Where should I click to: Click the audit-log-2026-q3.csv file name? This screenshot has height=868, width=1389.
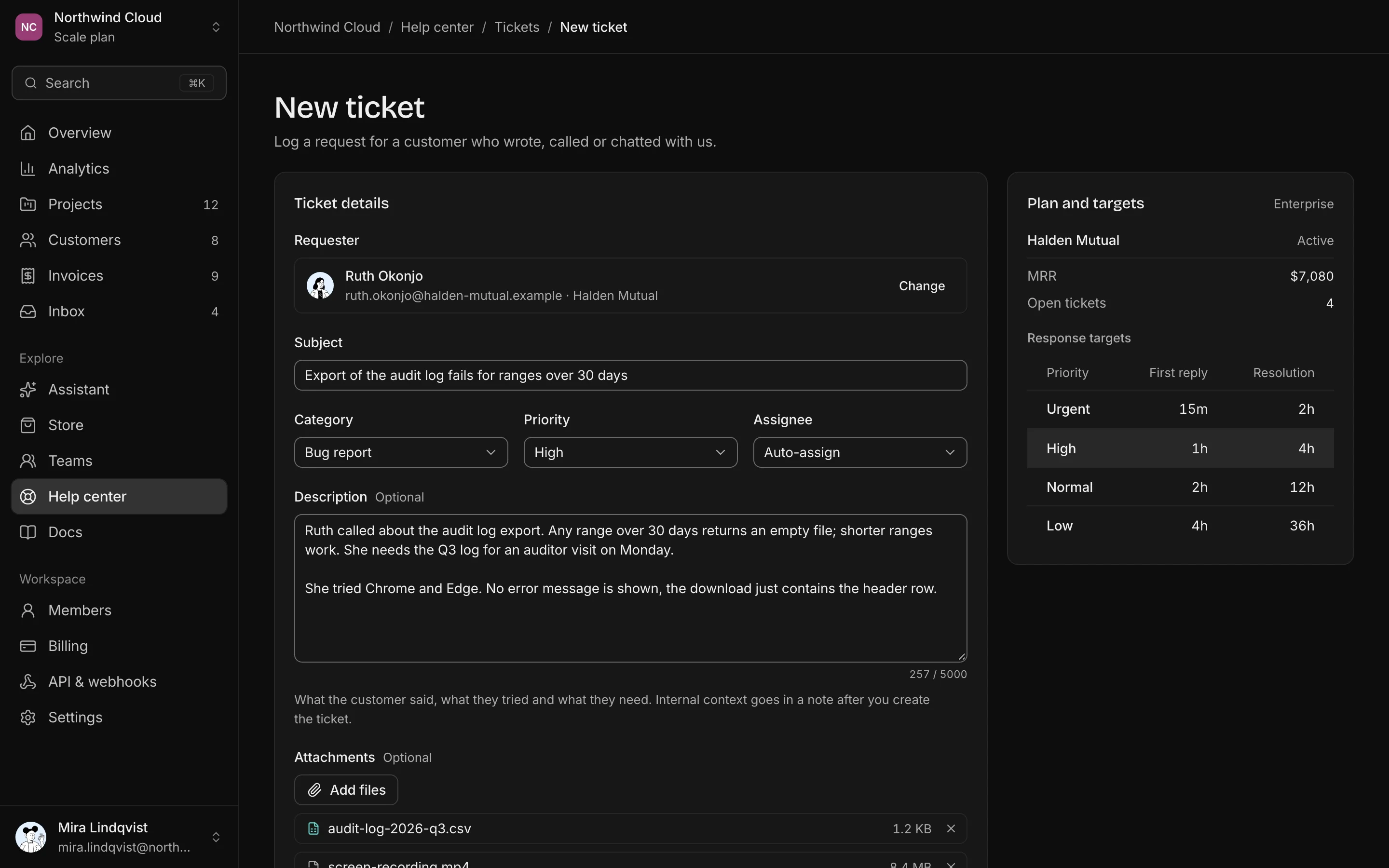pos(399,828)
